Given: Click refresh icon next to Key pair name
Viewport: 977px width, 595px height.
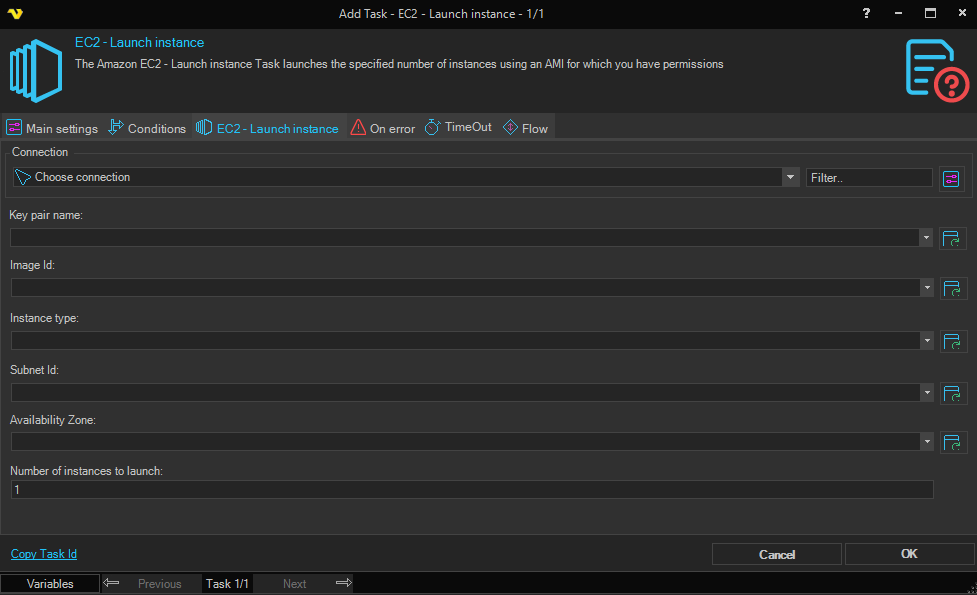Looking at the screenshot, I should coord(952,238).
